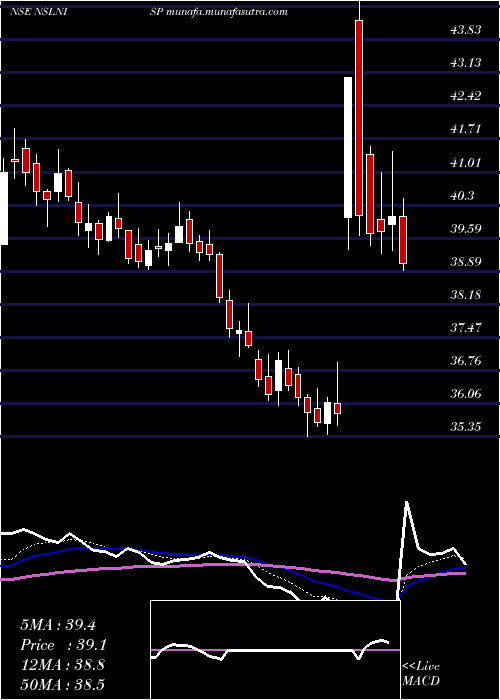Click the 38.89 price axis label
Image resolution: width=500 pixels, height=700 pixels.
(x=466, y=262)
